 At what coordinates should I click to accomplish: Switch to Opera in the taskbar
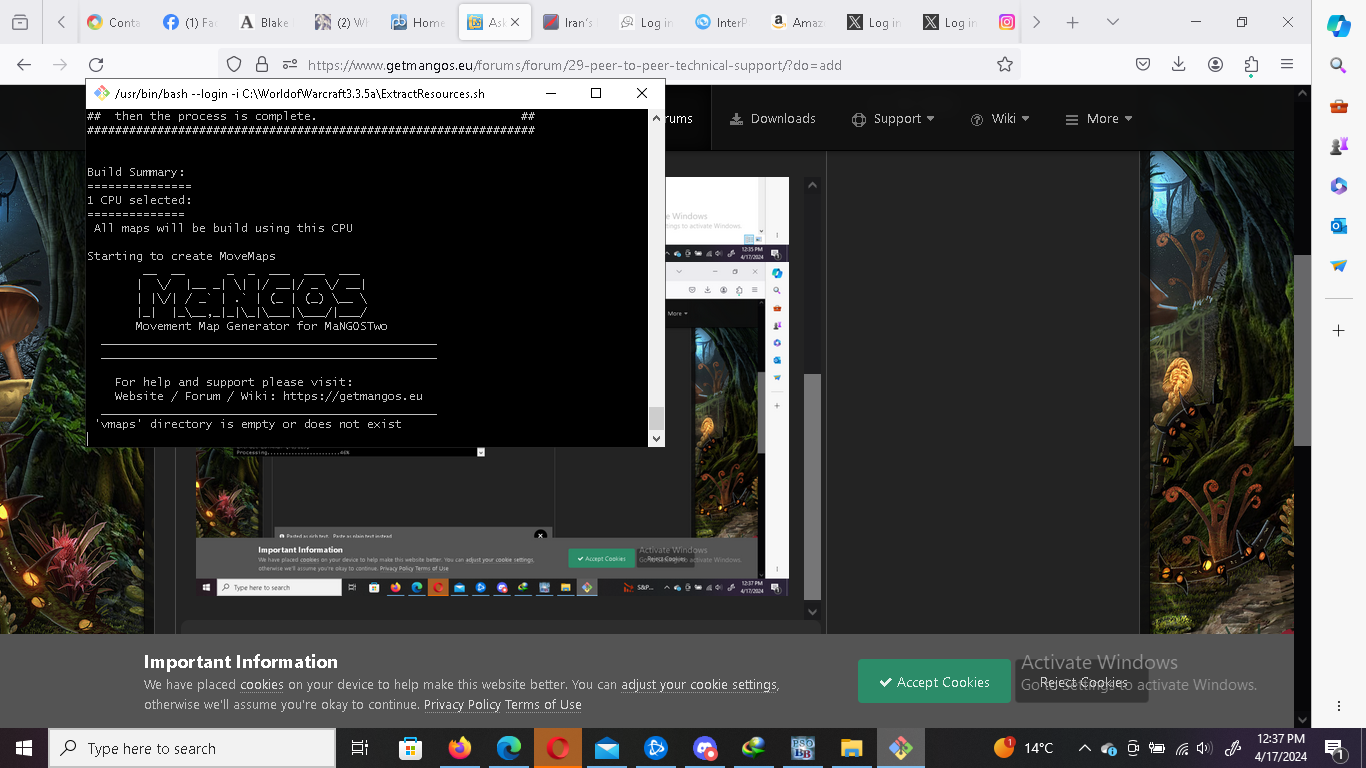558,748
